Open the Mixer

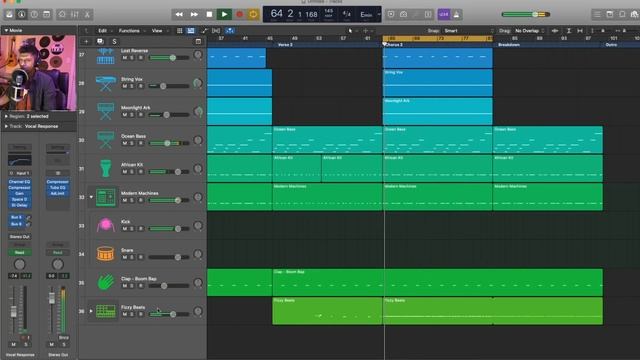[75, 14]
